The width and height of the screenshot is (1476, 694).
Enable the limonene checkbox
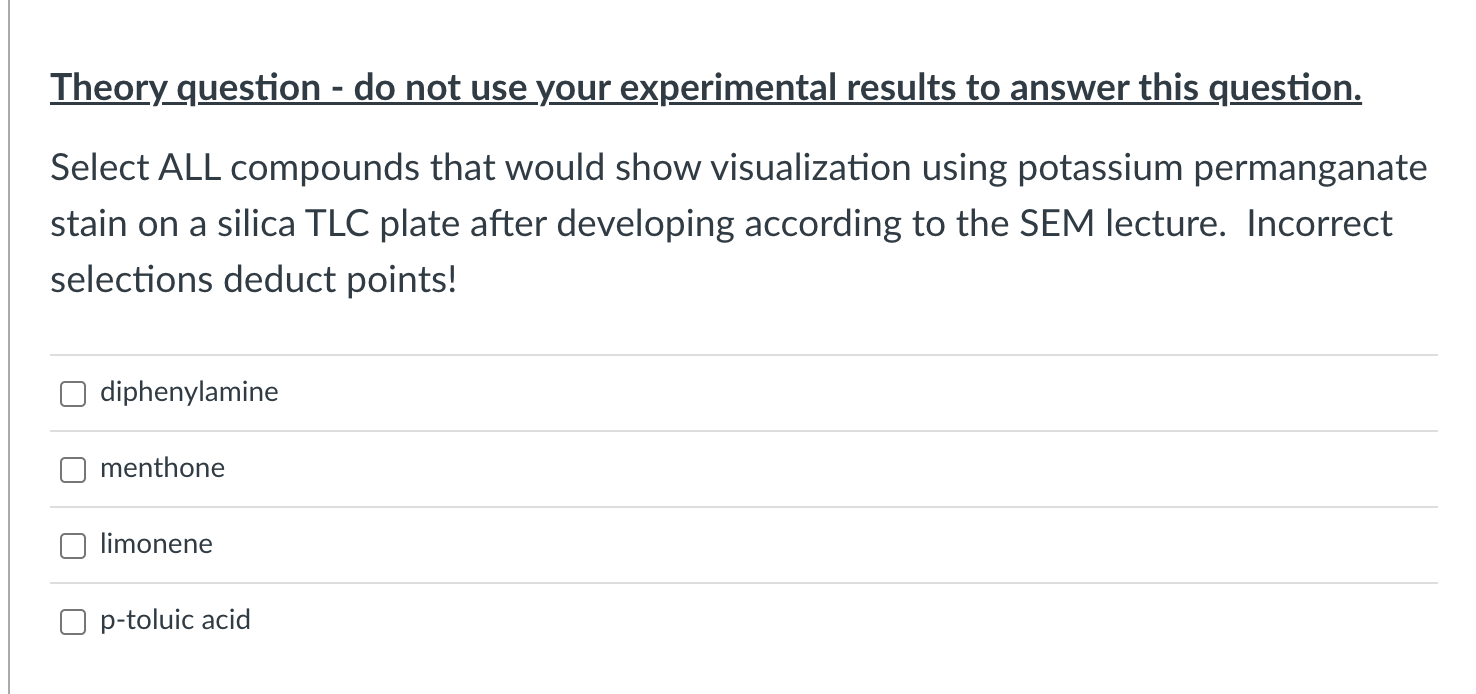72,546
